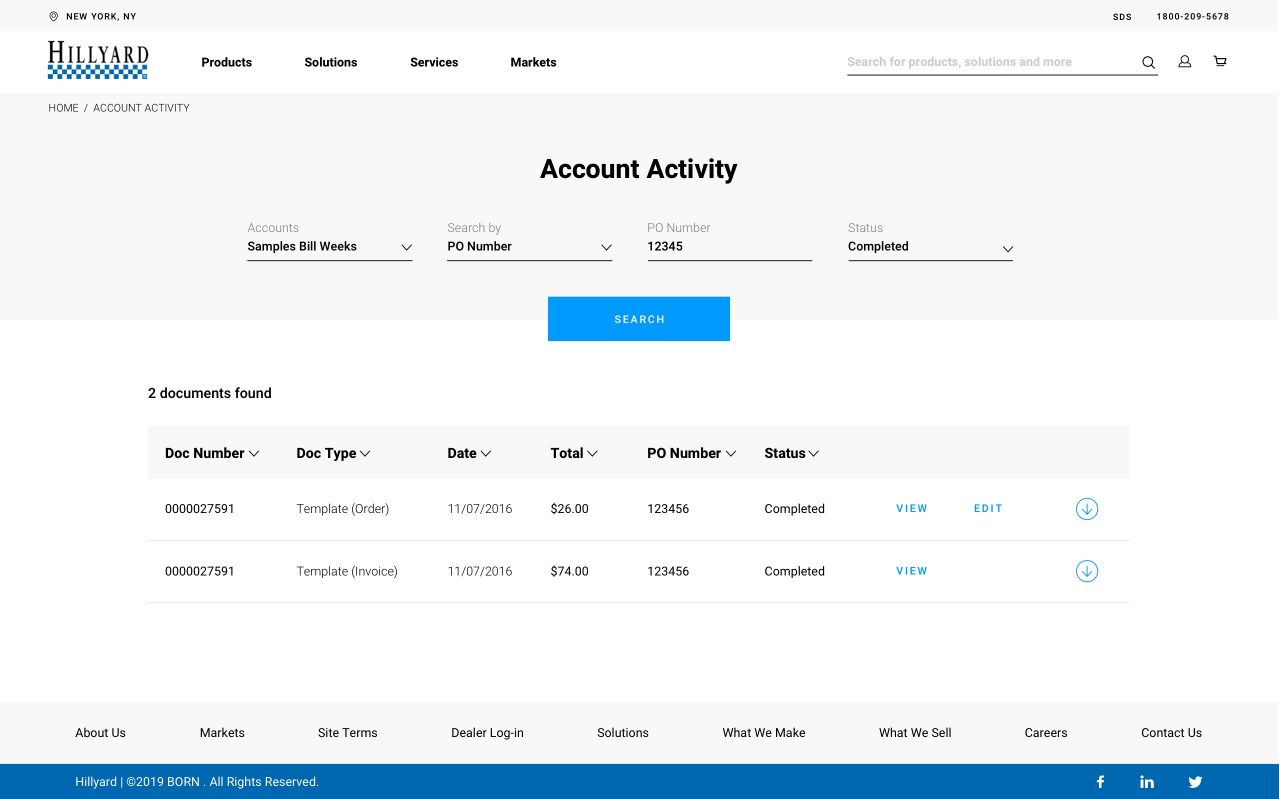Open the Hillyard logo home link
The image size is (1280, 799).
coord(98,60)
